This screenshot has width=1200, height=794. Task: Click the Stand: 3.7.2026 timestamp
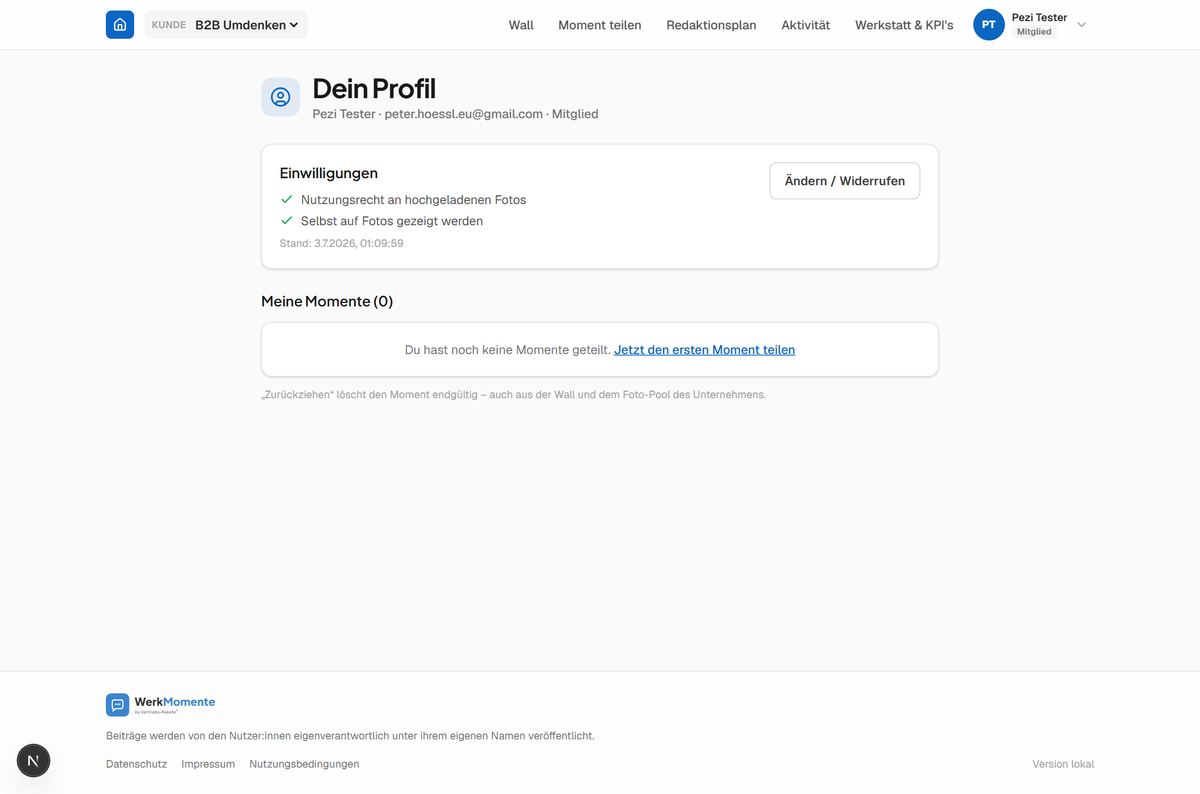point(342,243)
